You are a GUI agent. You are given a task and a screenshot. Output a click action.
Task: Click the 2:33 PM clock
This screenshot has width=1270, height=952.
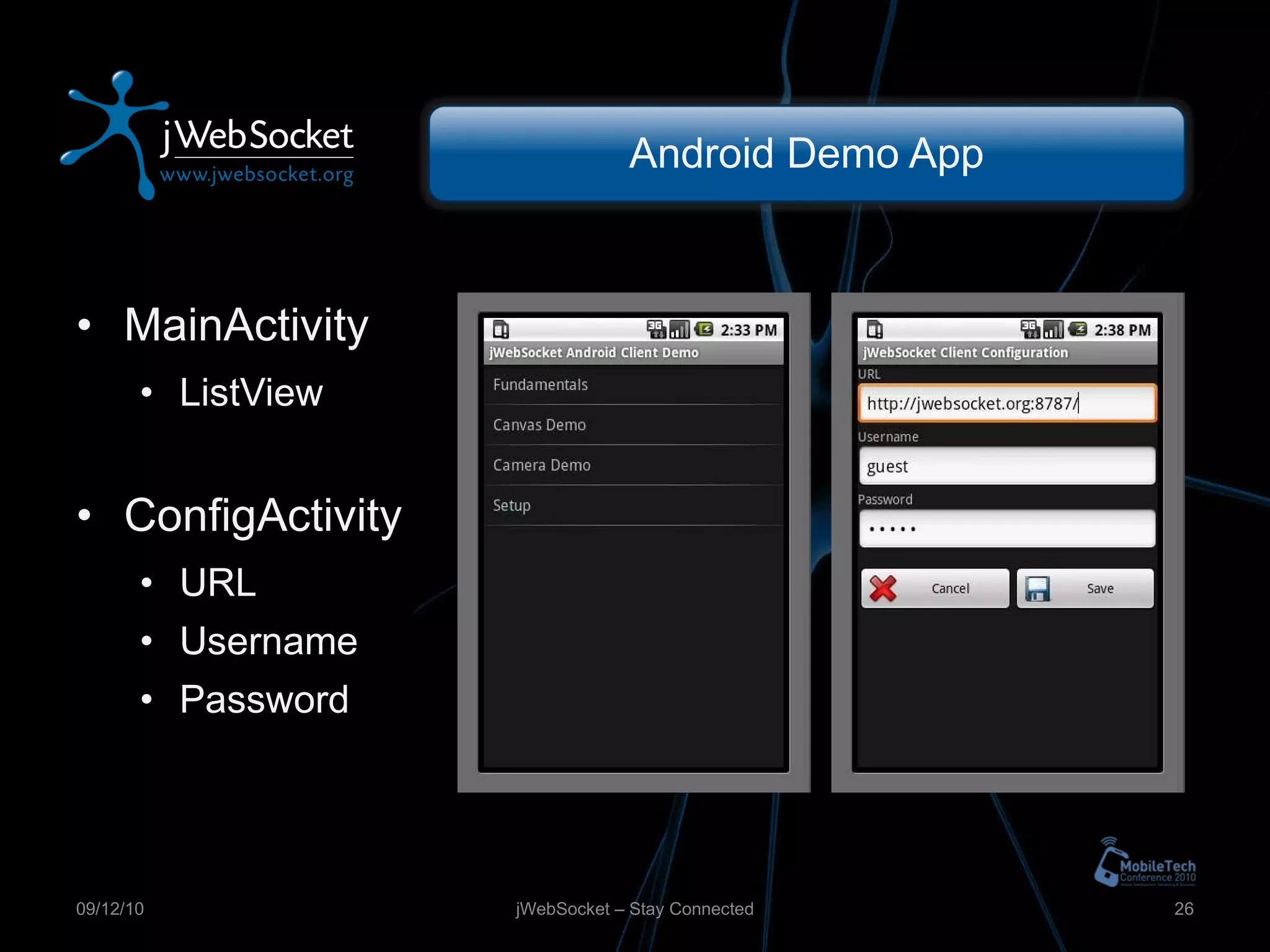[x=748, y=330]
